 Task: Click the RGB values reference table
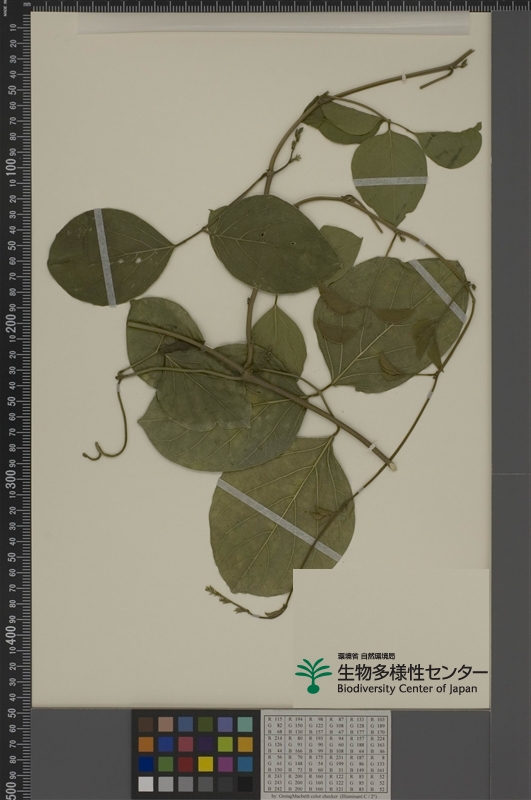click(326, 753)
